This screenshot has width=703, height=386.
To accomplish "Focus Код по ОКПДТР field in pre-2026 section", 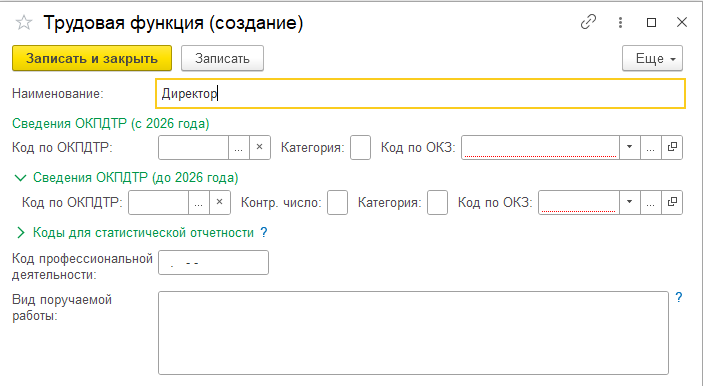I will (x=159, y=203).
